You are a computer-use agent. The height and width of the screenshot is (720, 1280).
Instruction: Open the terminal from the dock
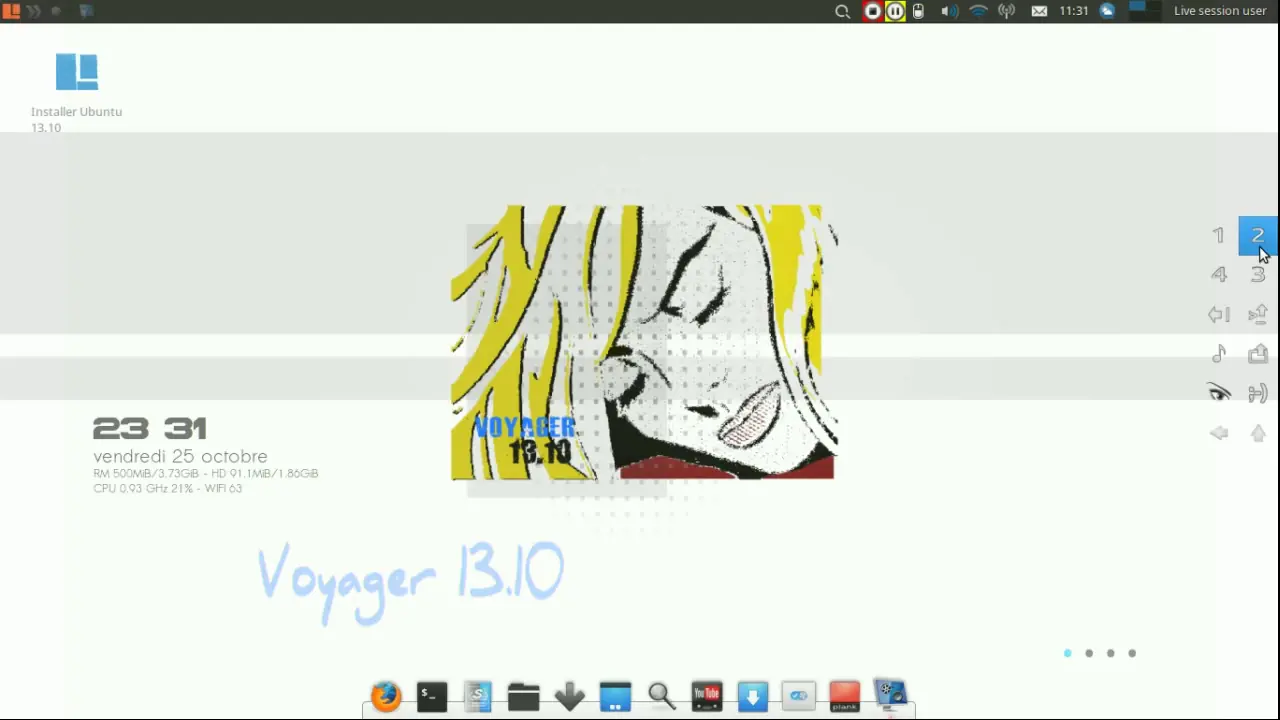(432, 696)
